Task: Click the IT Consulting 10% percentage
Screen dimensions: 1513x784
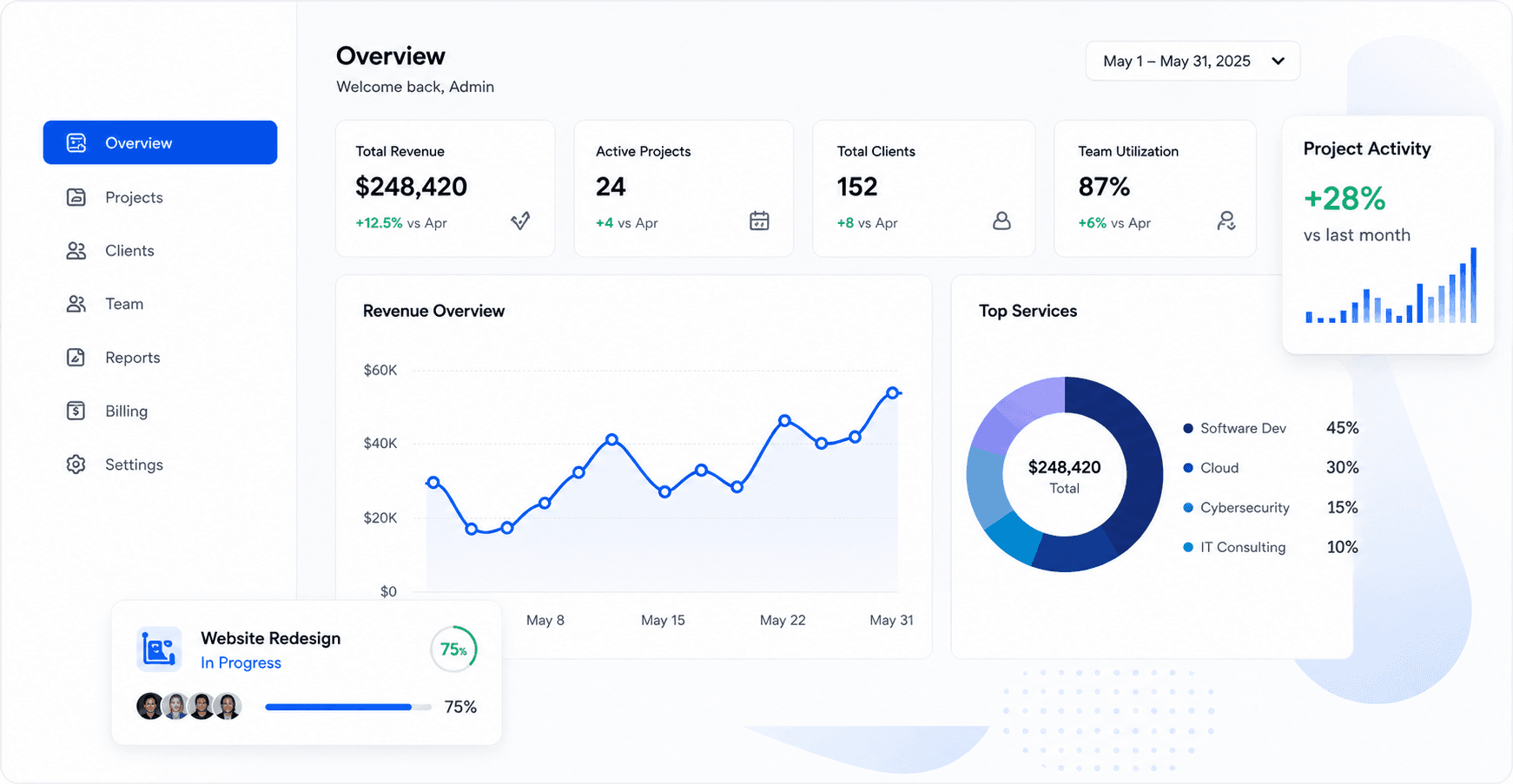Action: click(1342, 547)
